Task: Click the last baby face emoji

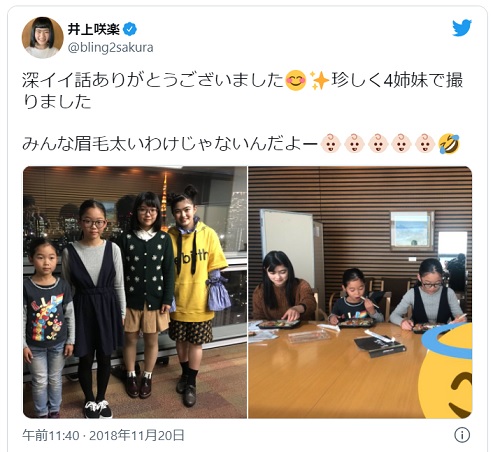Action: click(x=425, y=144)
